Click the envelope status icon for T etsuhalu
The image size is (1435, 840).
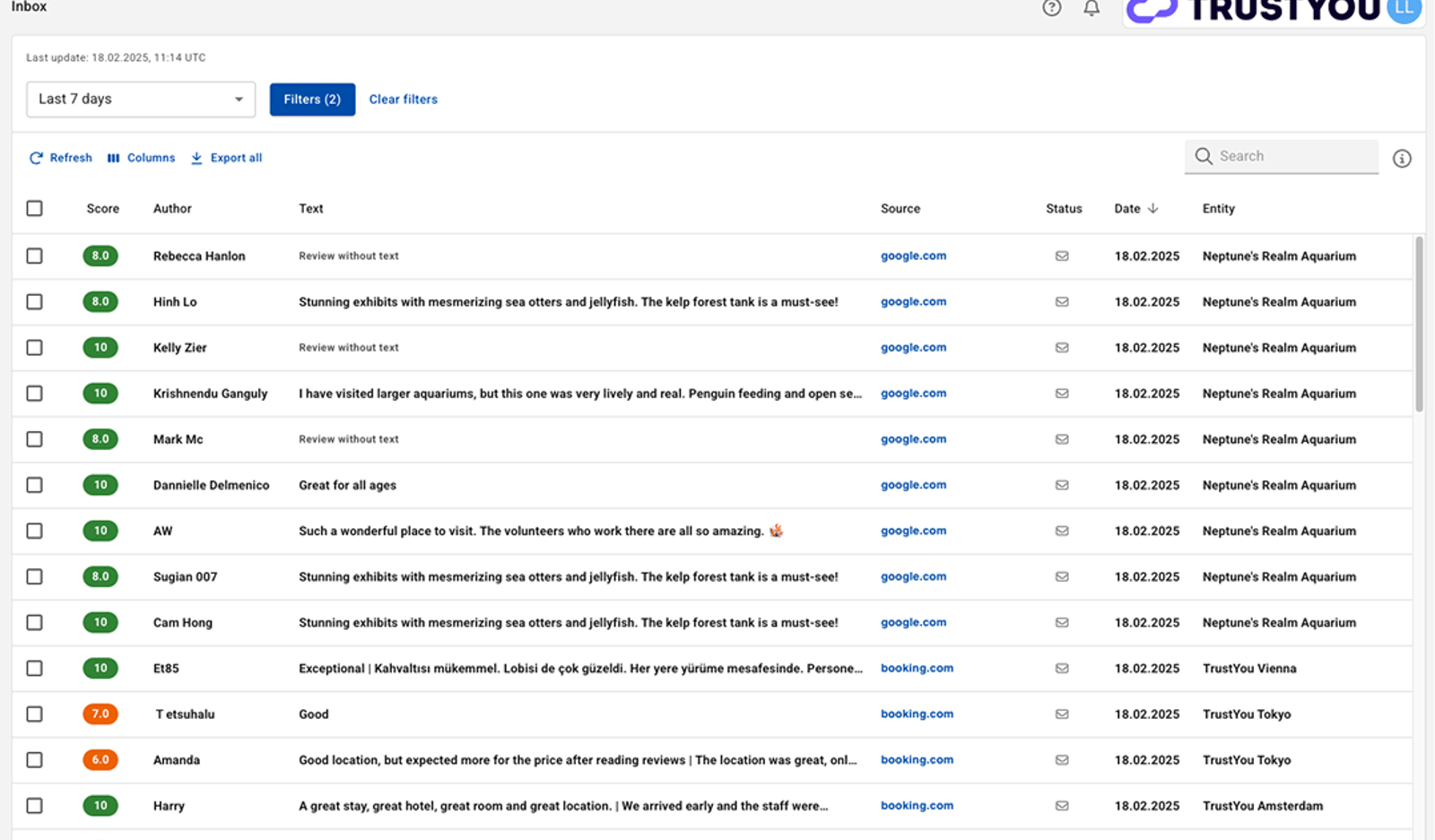(x=1062, y=714)
